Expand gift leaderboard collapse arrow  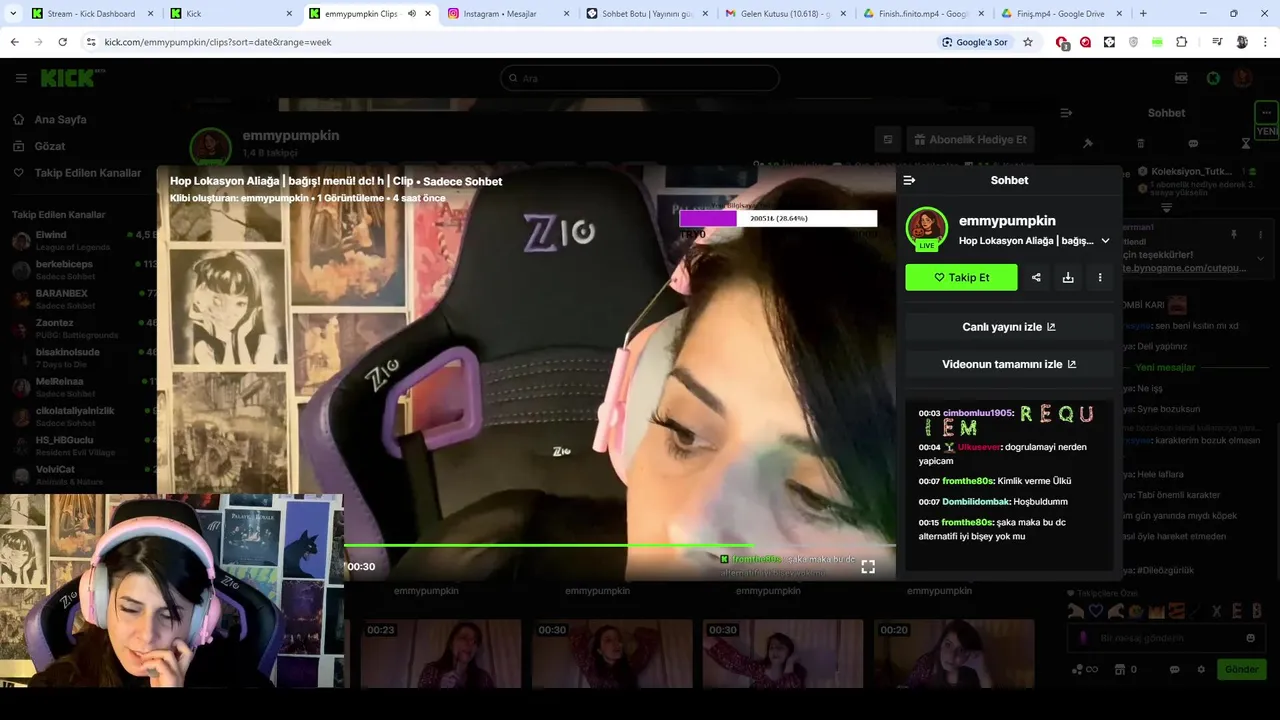click(x=1166, y=208)
